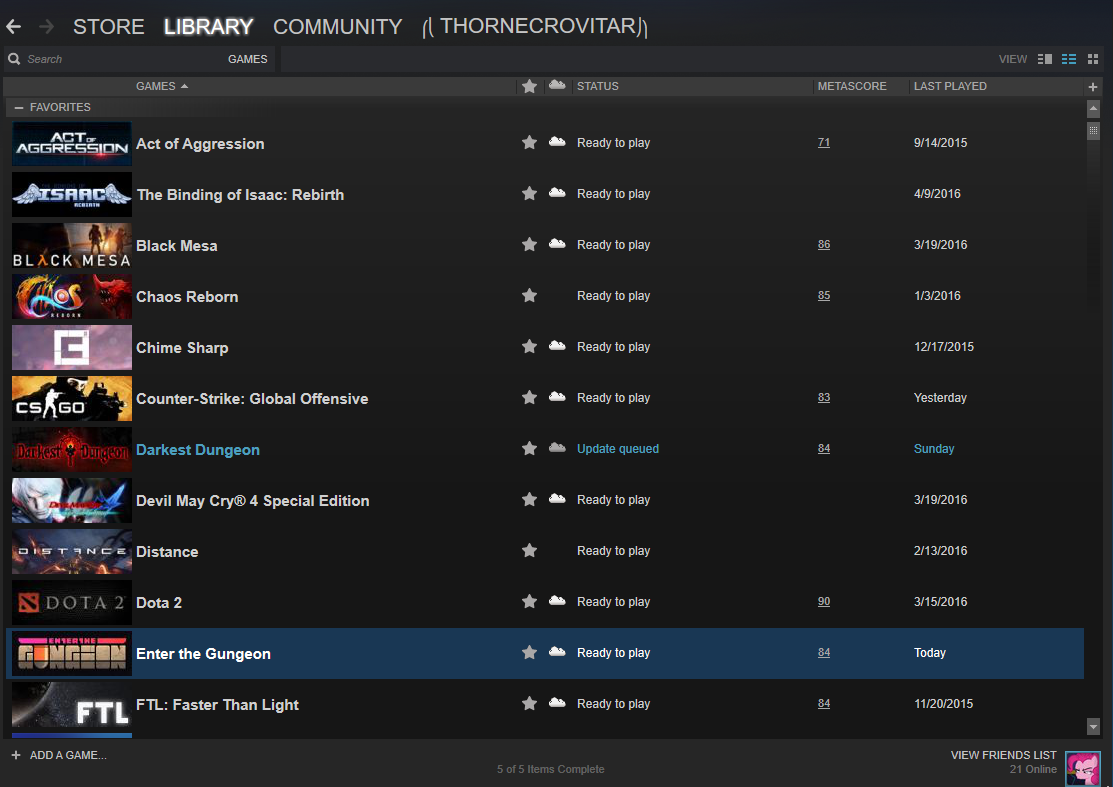Click the Enter the Gungeon cloud icon
The height and width of the screenshot is (787, 1113).
pyautogui.click(x=557, y=652)
